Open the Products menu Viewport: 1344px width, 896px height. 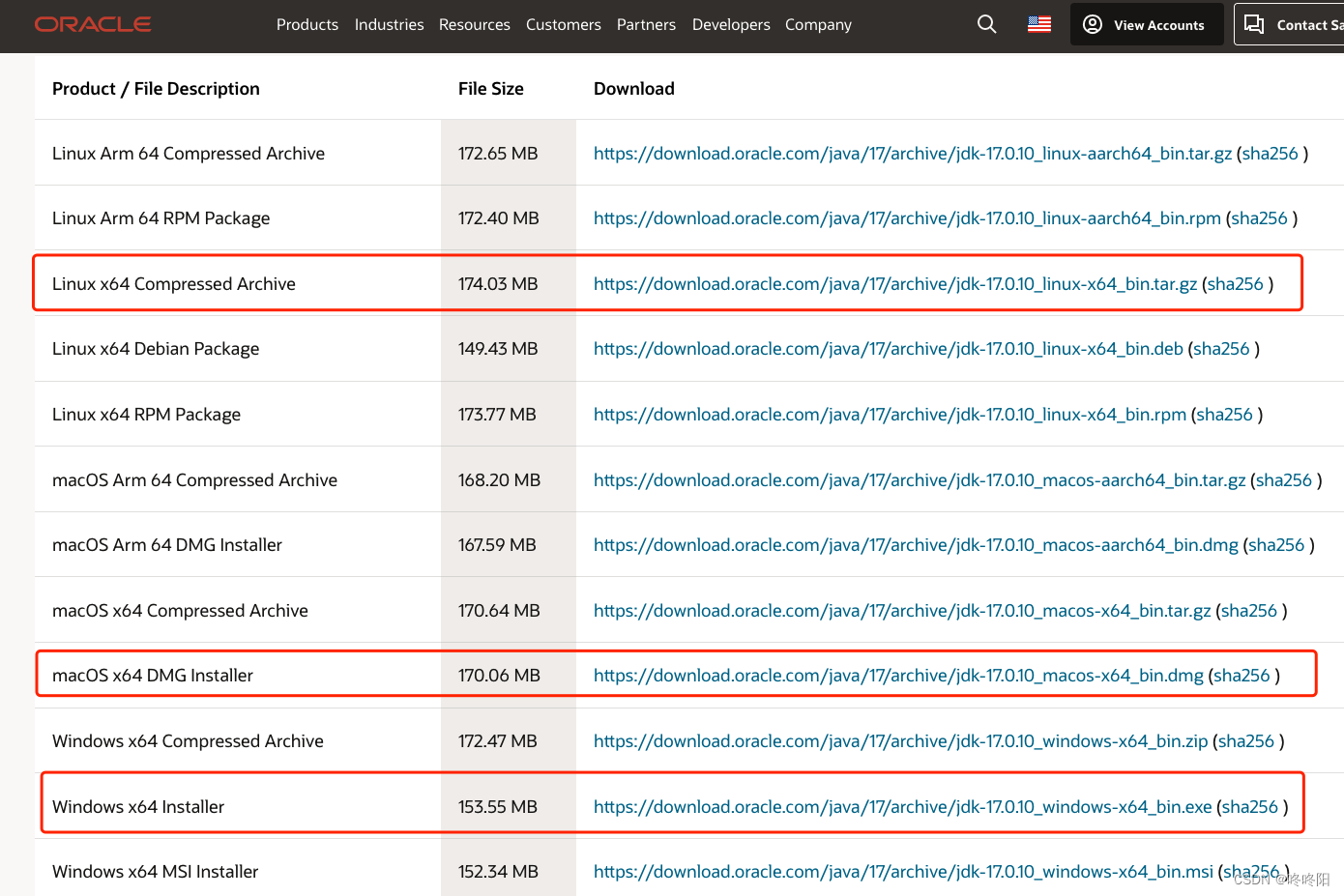click(307, 24)
